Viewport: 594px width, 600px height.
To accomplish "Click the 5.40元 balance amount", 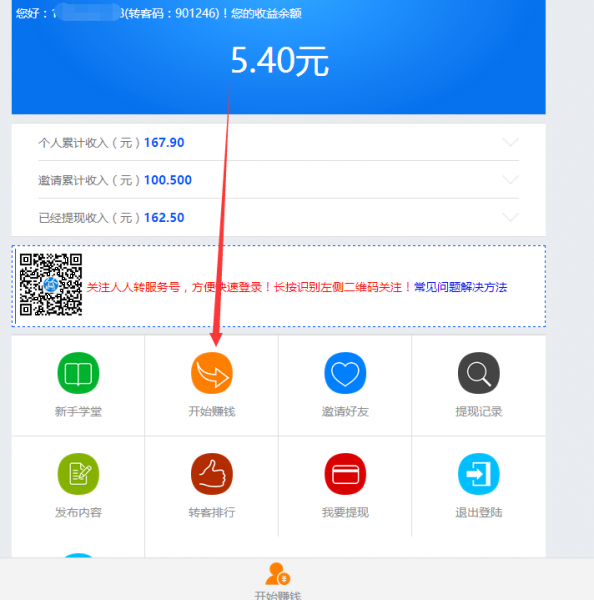I will [279, 60].
